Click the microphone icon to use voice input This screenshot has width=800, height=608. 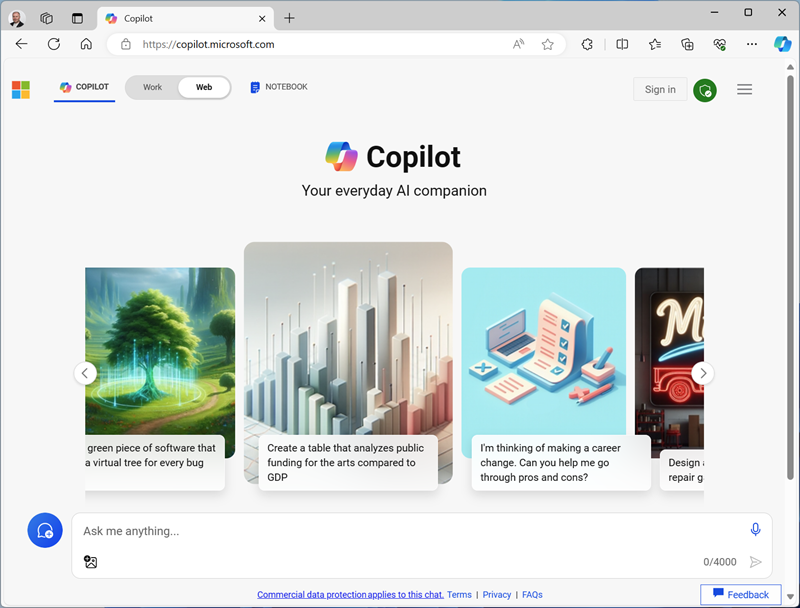point(755,530)
